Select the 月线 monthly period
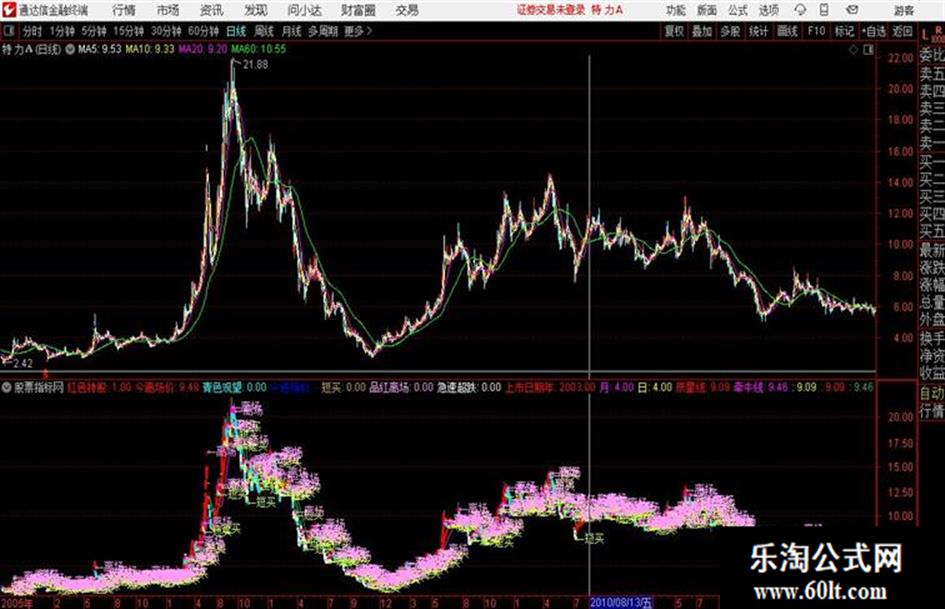Viewport: 945px width, 609px height. point(292,31)
